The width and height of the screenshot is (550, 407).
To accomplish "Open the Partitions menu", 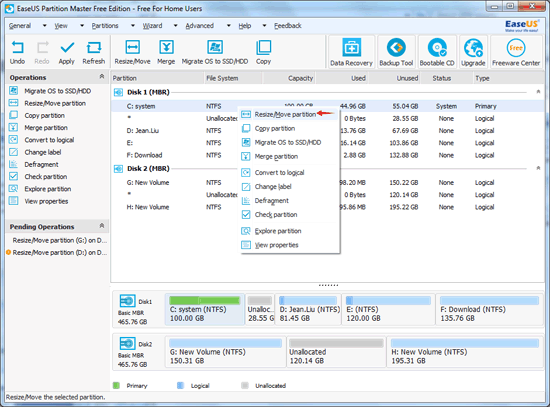I will tap(105, 26).
